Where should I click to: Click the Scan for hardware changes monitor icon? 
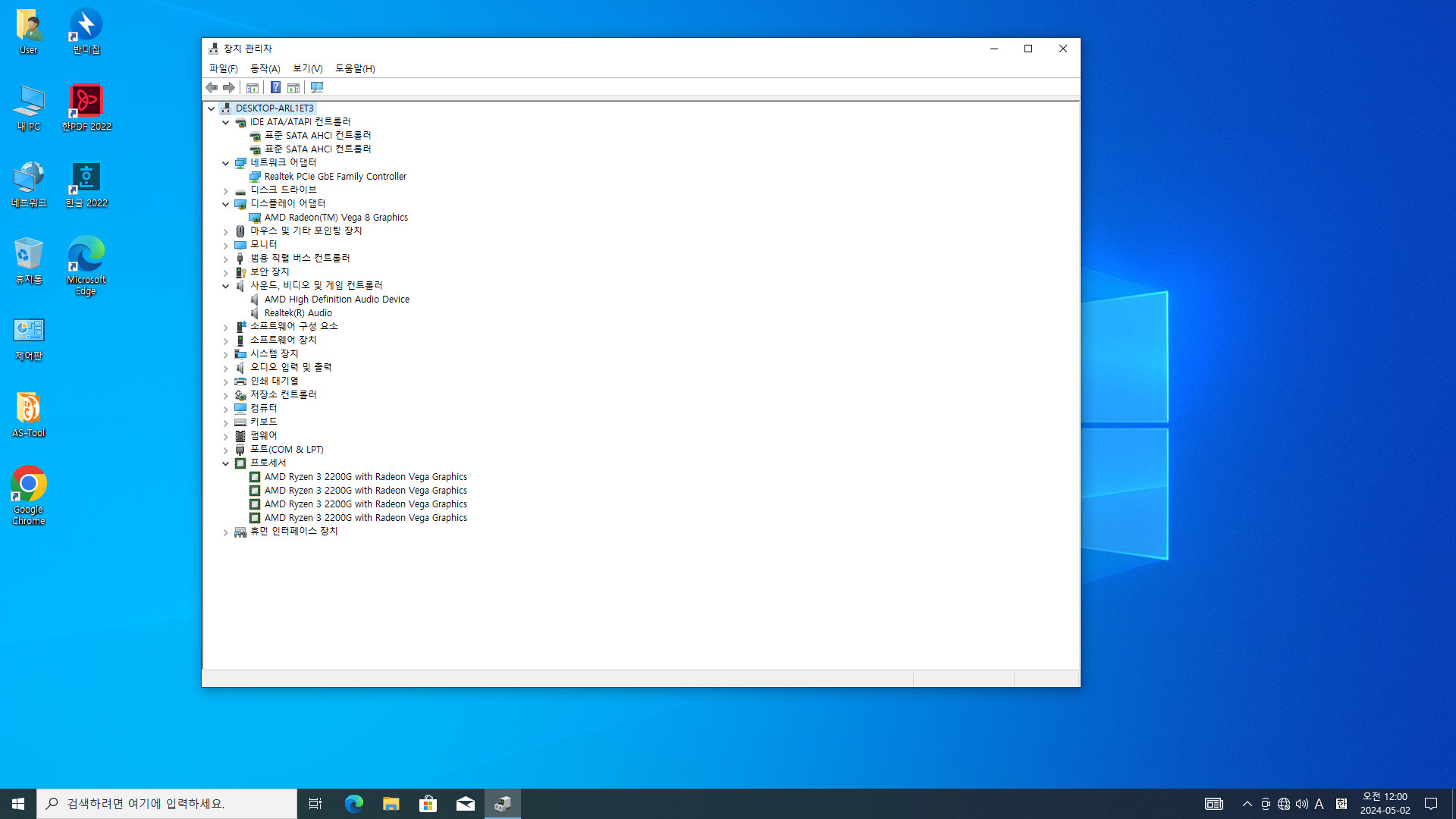click(x=317, y=88)
